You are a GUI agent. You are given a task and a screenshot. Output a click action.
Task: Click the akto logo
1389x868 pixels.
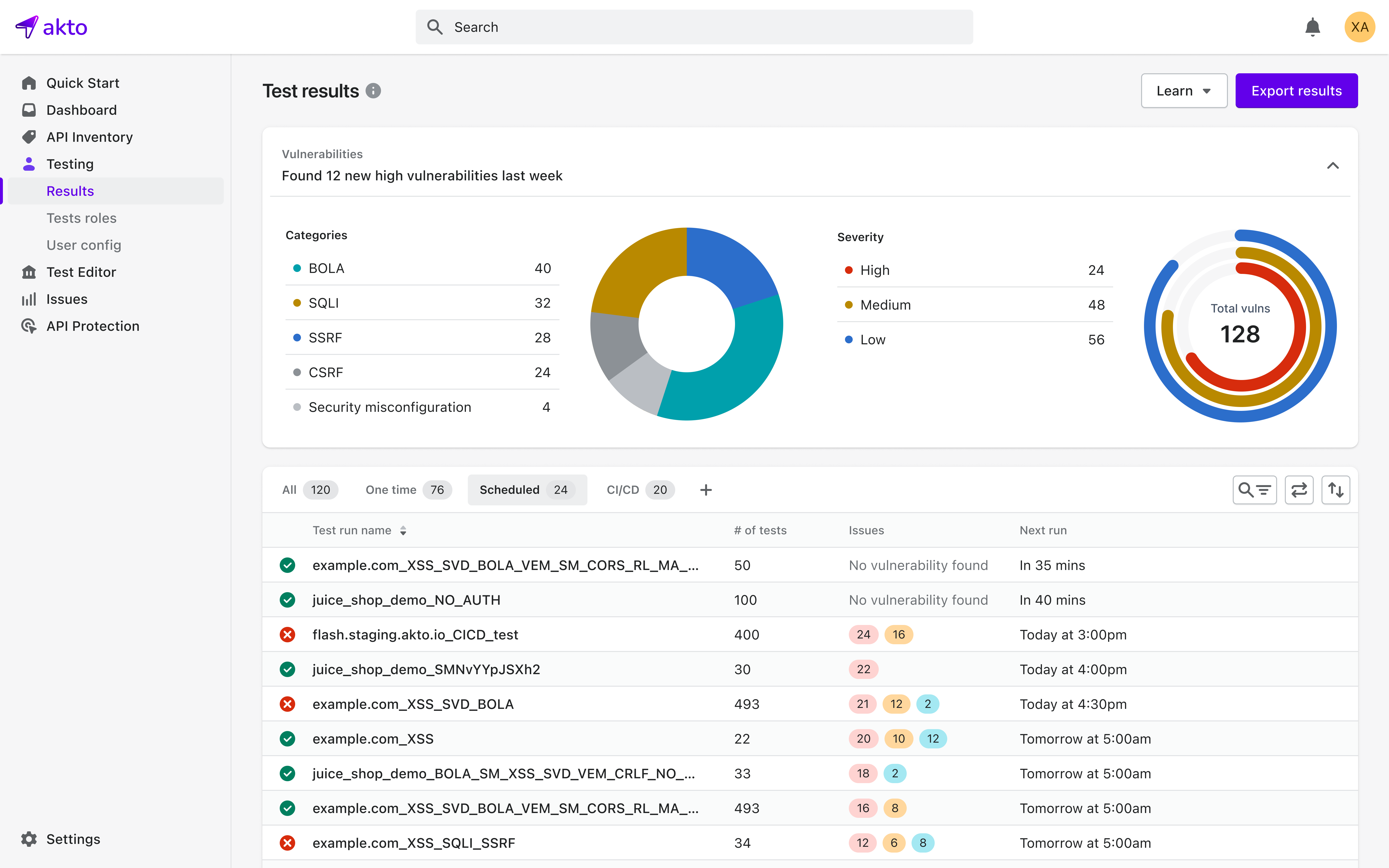click(52, 27)
